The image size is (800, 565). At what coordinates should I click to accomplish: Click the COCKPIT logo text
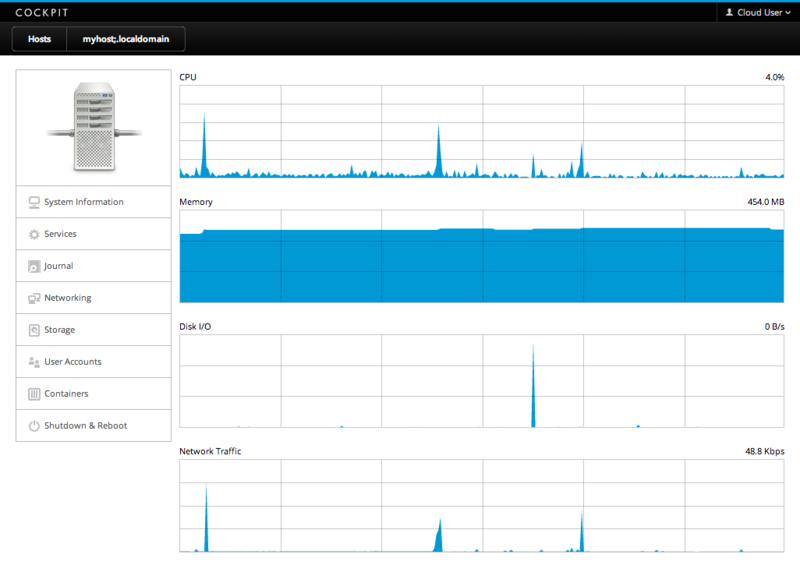pyautogui.click(x=41, y=12)
